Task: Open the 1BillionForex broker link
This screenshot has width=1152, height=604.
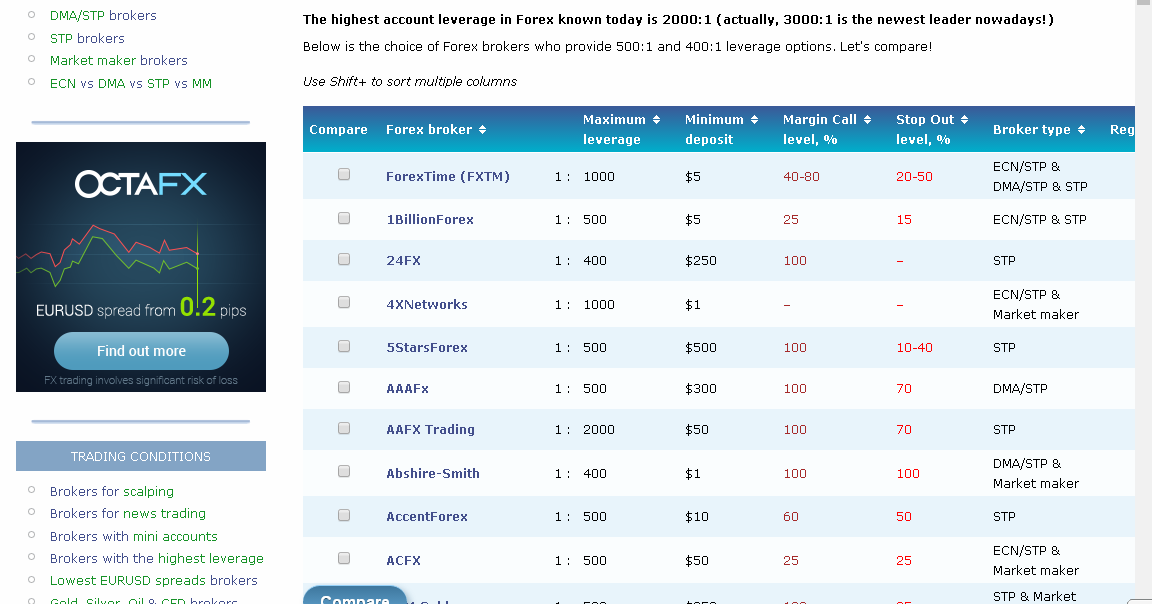Action: 430,220
